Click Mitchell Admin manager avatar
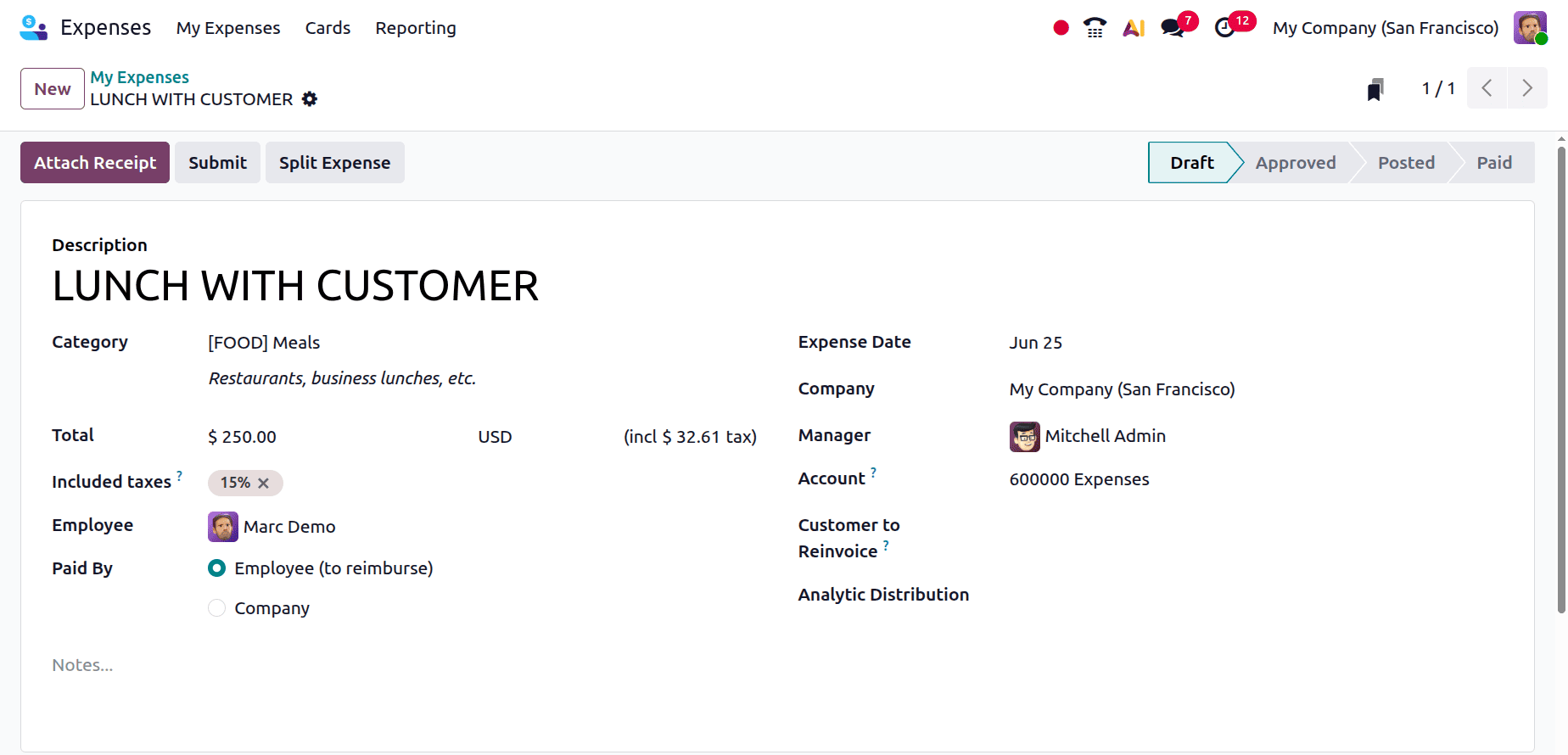Screen dimensions: 1568x755 click(x=1025, y=437)
